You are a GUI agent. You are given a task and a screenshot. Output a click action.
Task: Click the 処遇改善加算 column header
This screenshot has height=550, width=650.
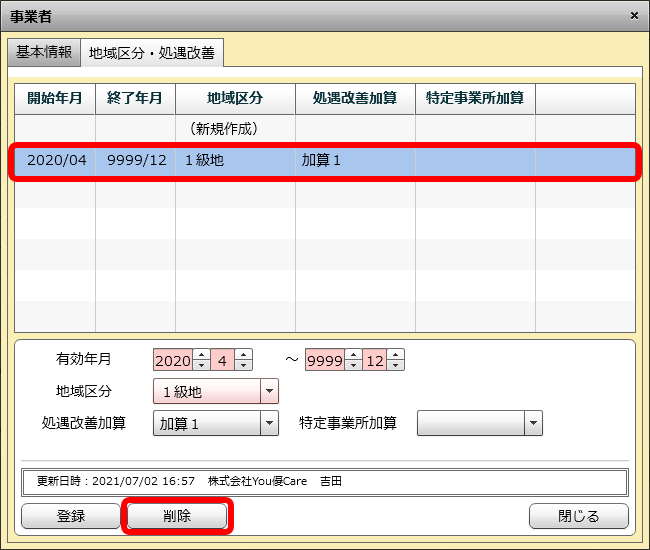[x=355, y=98]
